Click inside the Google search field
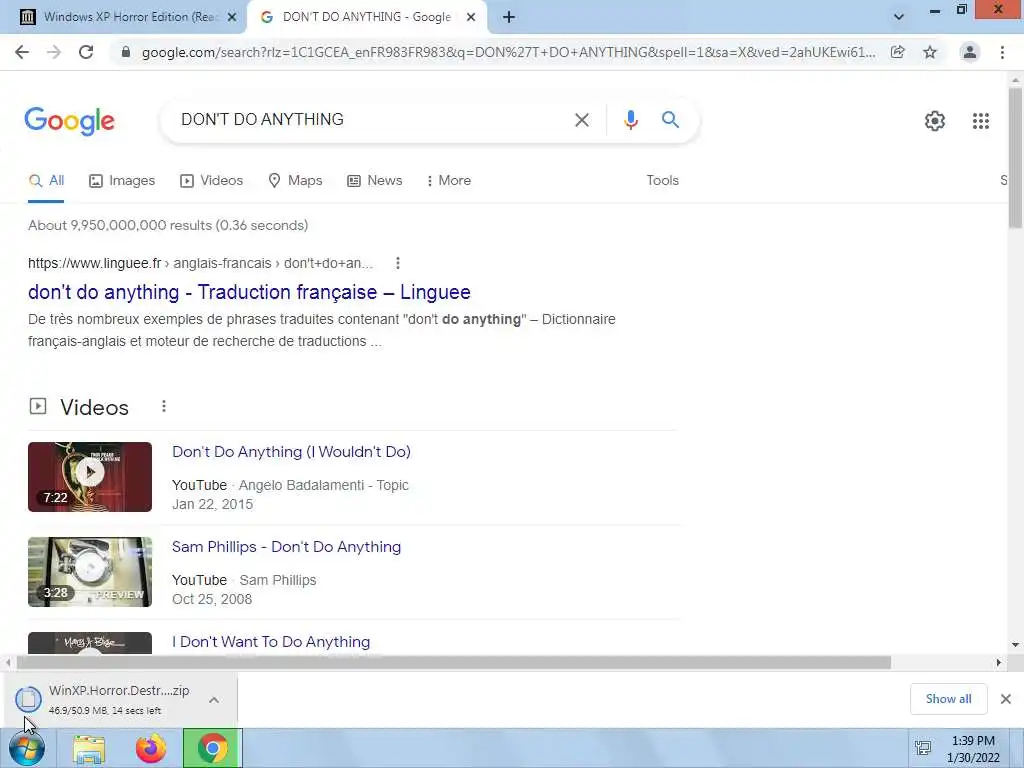 (x=372, y=120)
